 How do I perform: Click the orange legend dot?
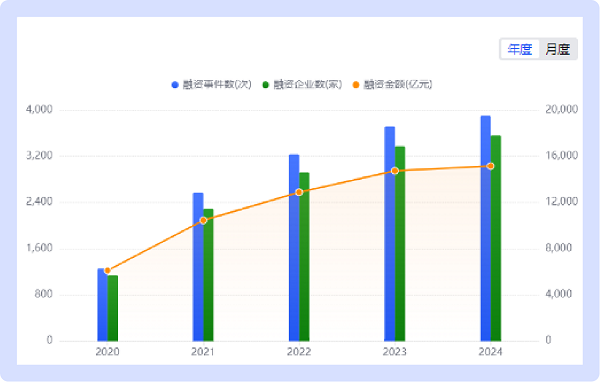(x=356, y=85)
